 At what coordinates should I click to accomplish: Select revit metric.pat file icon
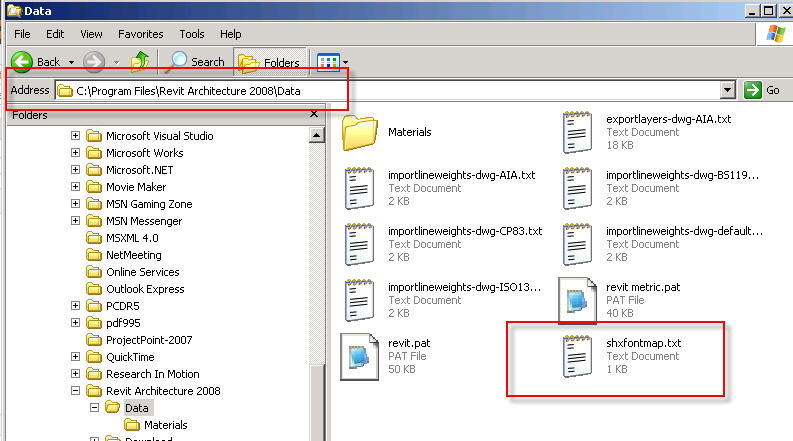[578, 300]
